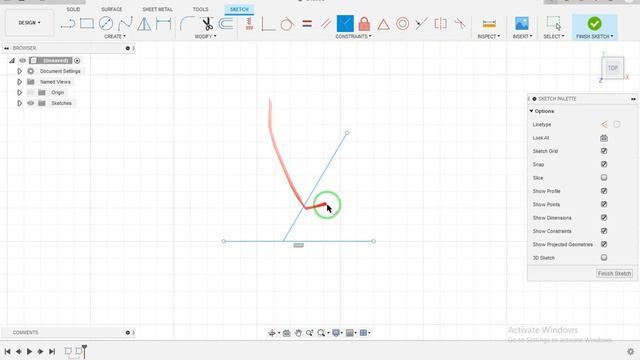This screenshot has width=640, height=360.
Task: Expand the Sketches tree node
Action: pos(19,103)
